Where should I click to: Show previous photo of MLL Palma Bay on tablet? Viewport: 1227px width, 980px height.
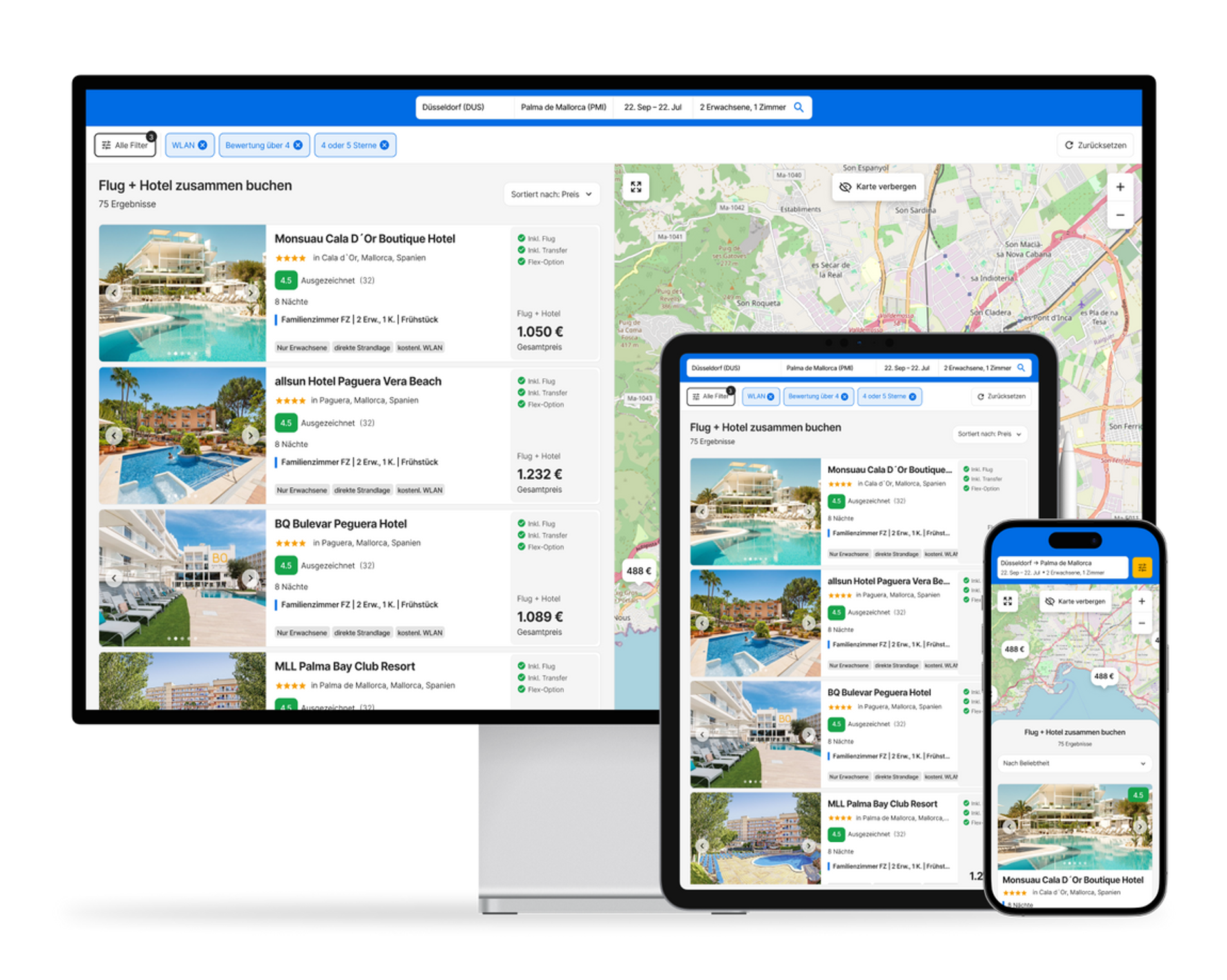[702, 845]
